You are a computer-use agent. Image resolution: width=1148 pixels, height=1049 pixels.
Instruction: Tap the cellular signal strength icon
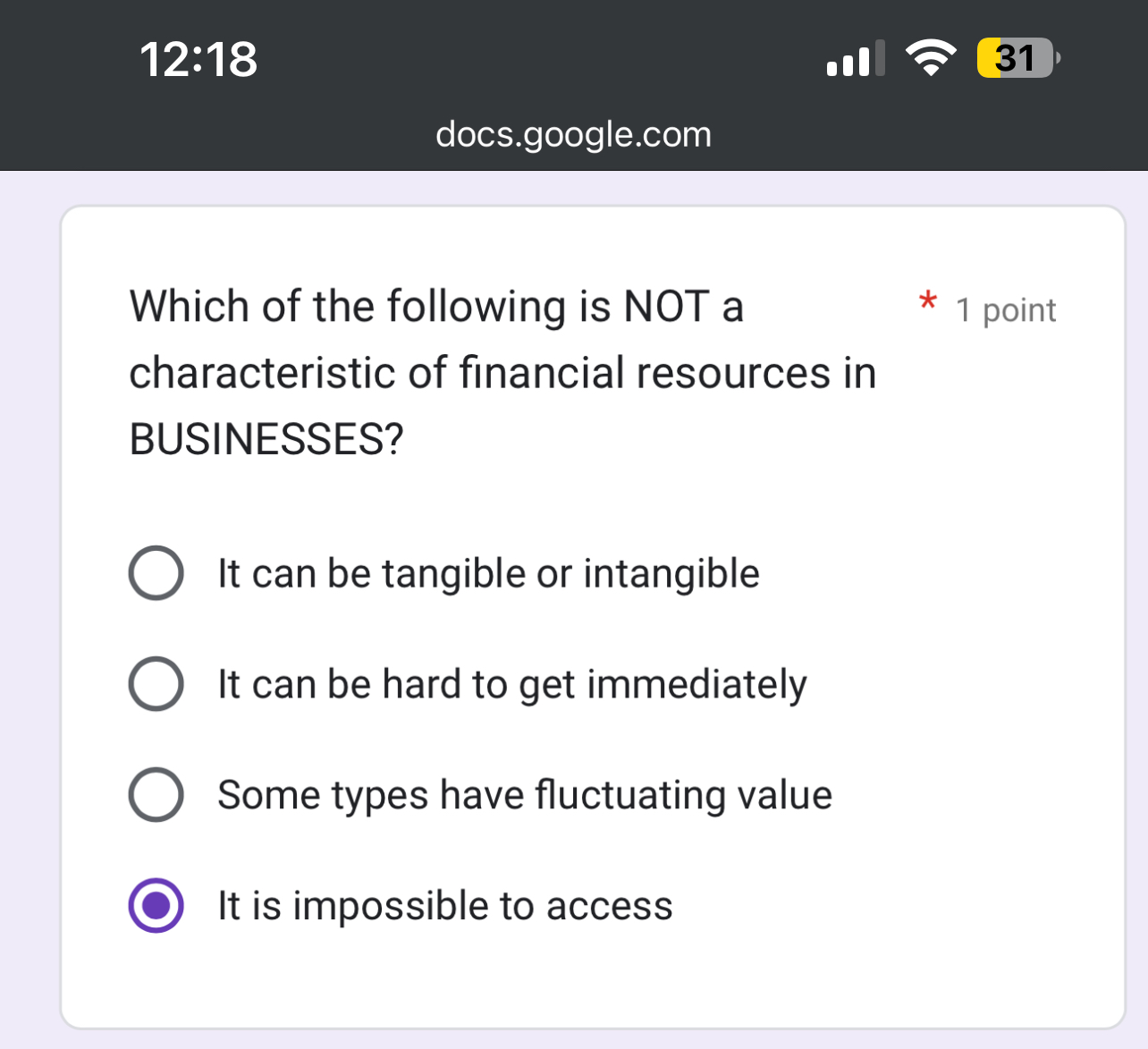855,57
